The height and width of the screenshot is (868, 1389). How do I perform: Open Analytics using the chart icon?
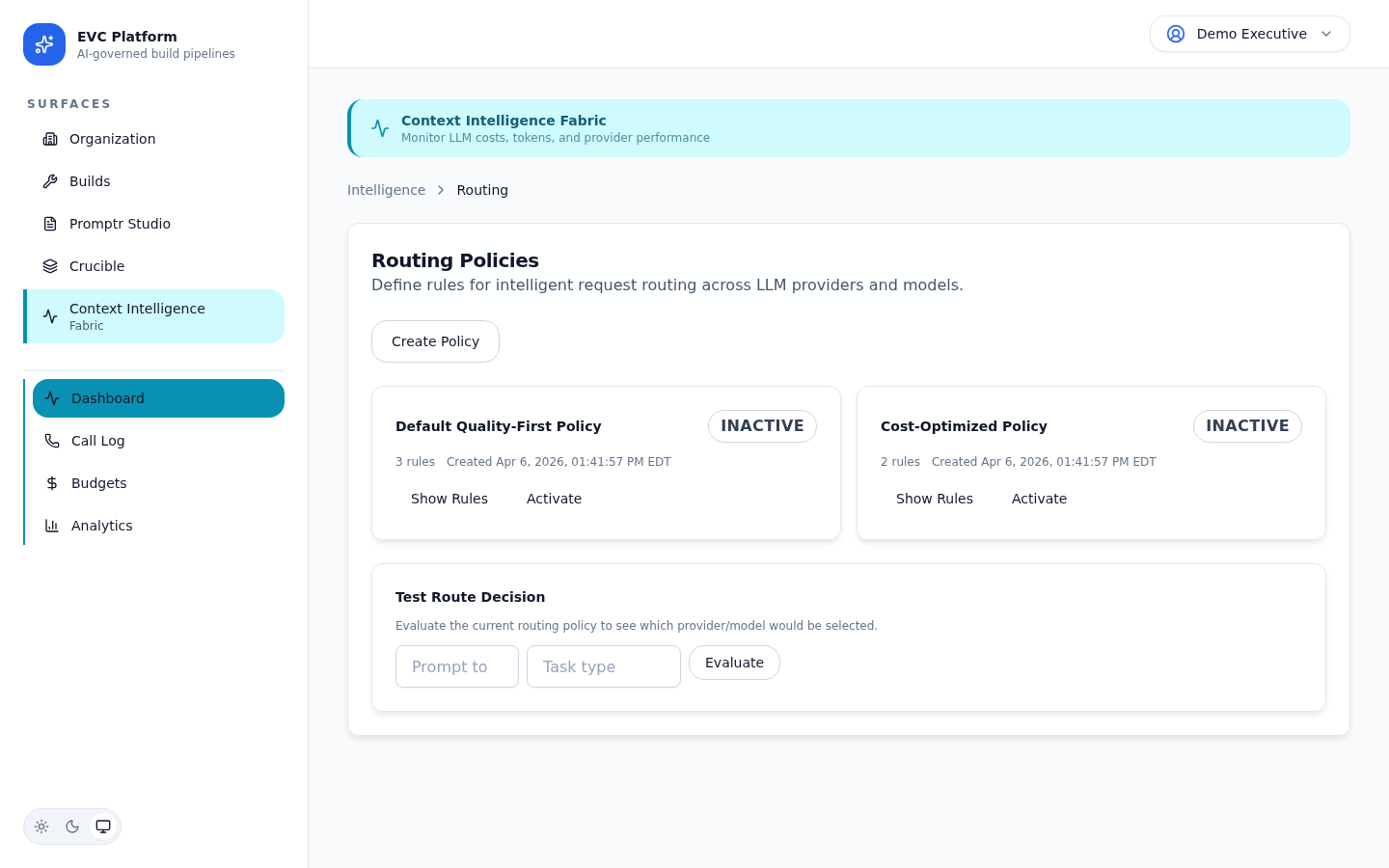52,526
